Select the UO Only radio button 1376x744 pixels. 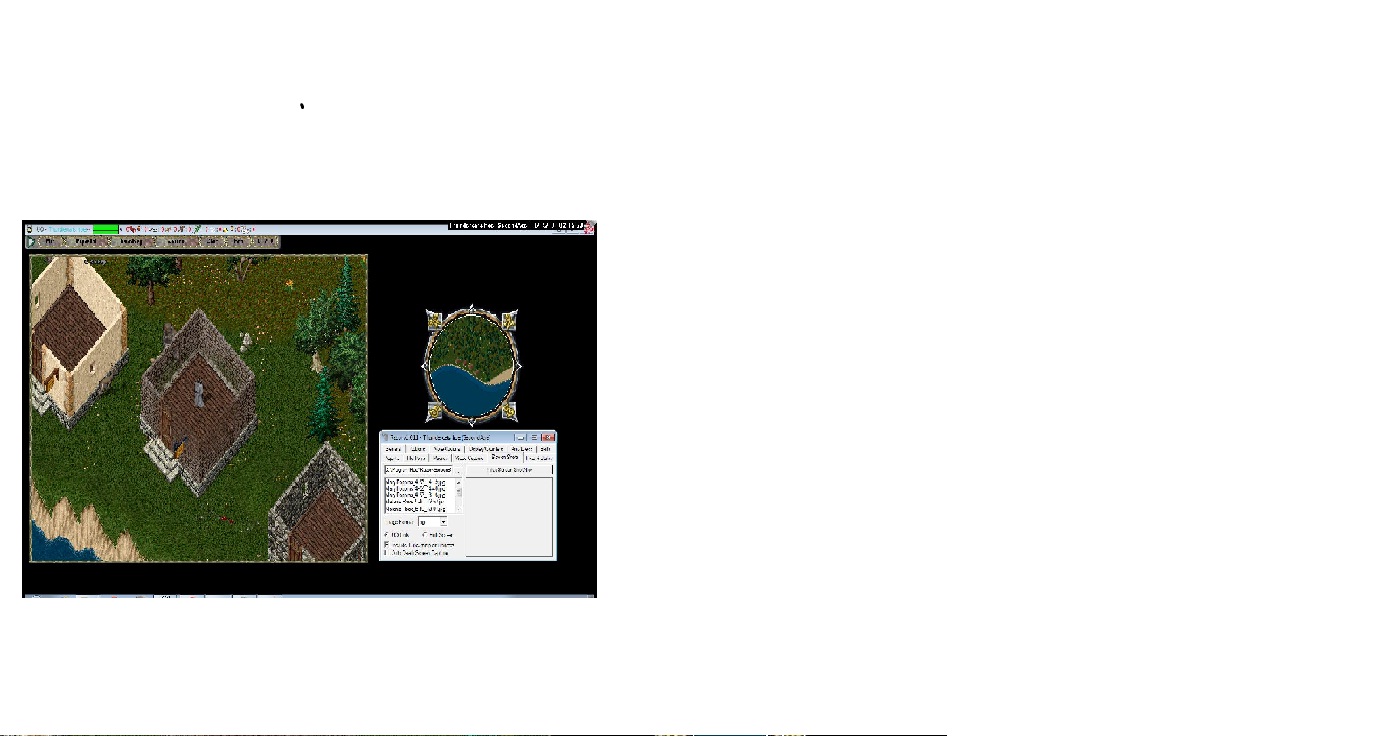(x=386, y=535)
